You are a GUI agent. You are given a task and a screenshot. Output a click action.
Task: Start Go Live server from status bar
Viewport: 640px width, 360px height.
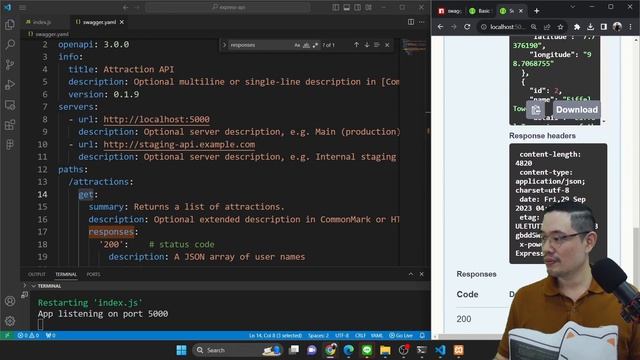(x=401, y=336)
